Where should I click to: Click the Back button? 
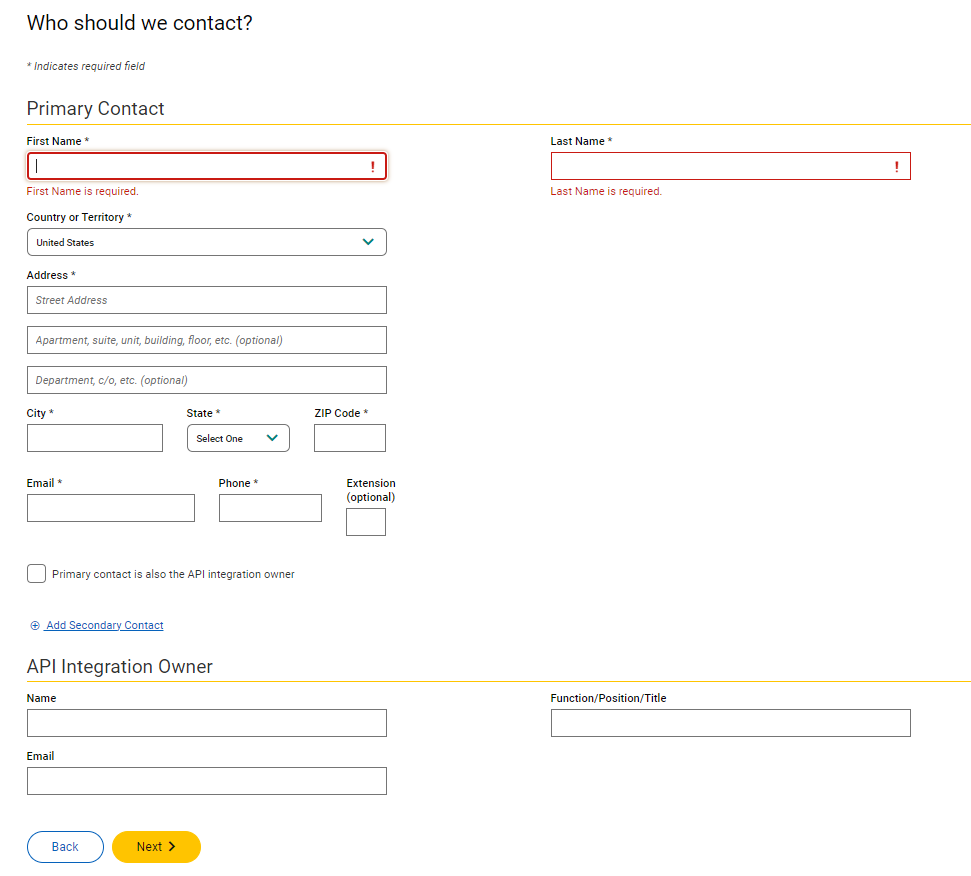[65, 847]
